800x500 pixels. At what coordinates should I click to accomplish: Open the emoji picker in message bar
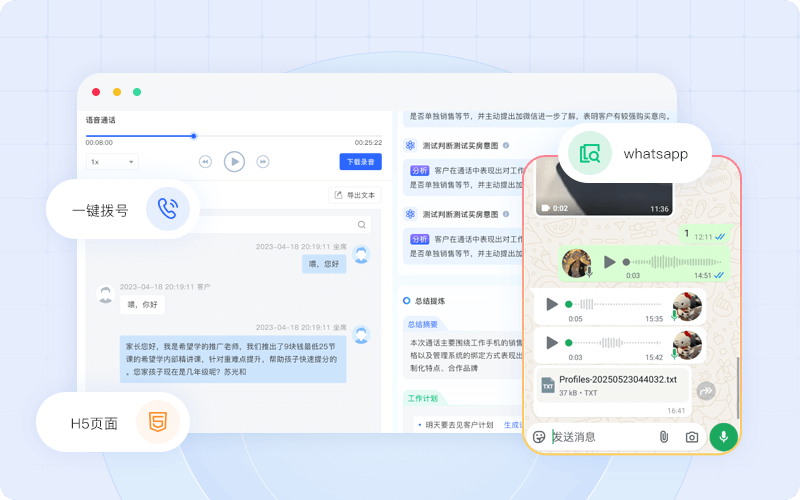539,437
